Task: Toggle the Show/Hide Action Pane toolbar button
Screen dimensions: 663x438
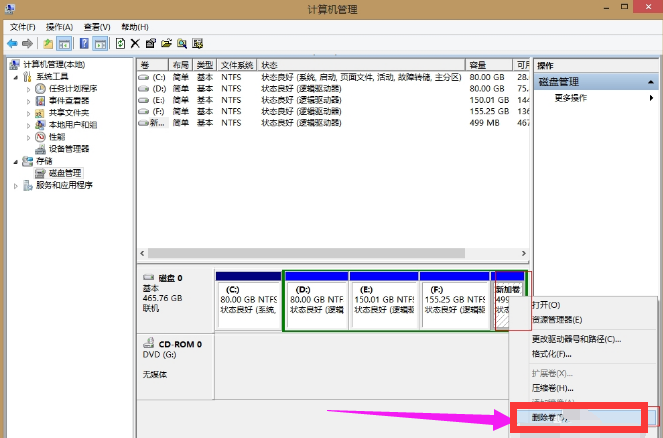Action: click(x=99, y=44)
